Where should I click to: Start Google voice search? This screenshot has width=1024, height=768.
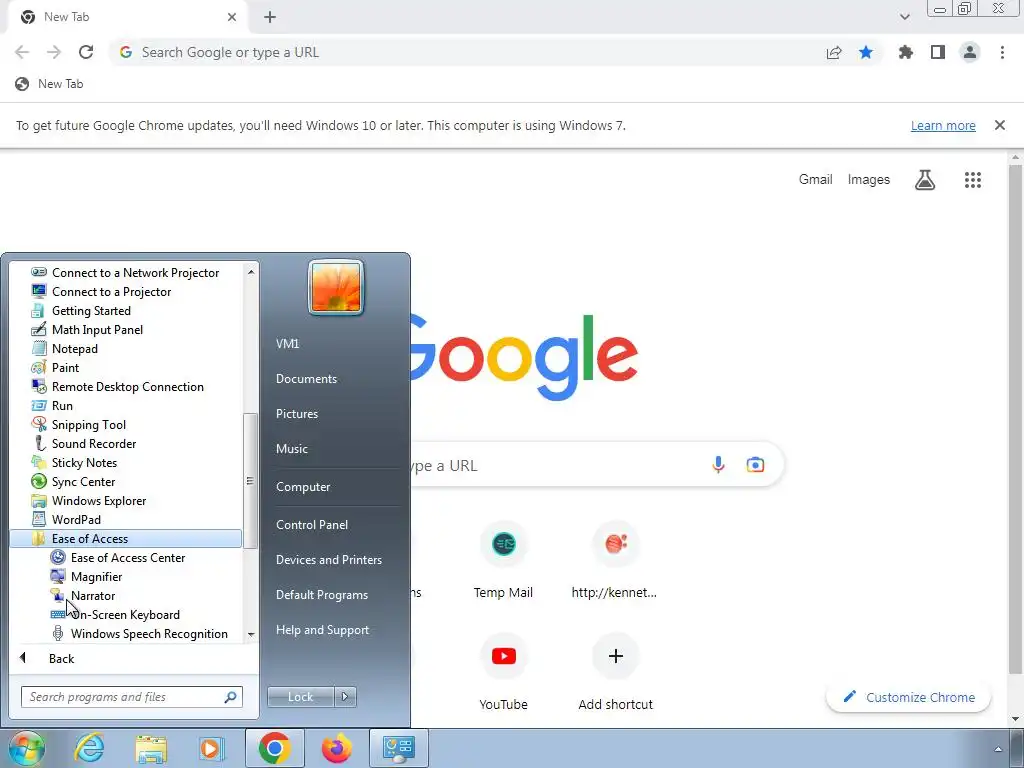pyautogui.click(x=718, y=465)
